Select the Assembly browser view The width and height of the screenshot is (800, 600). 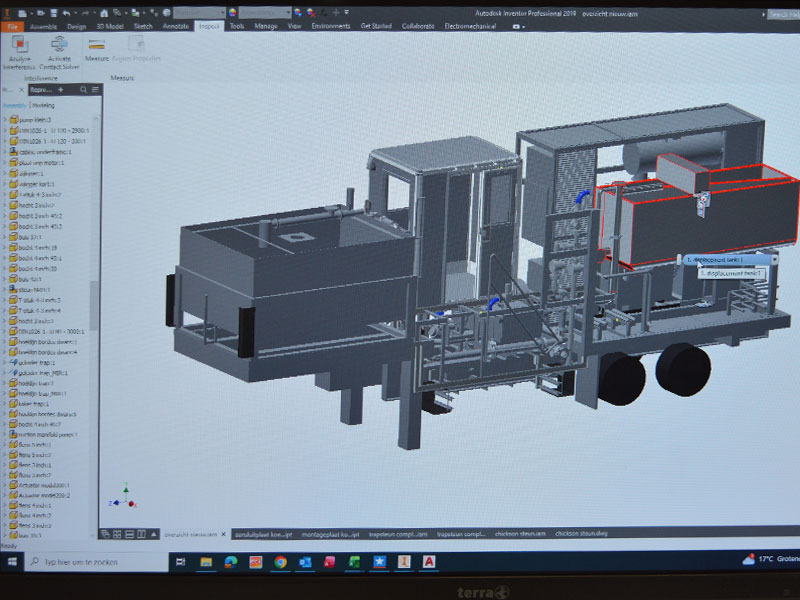(x=14, y=106)
